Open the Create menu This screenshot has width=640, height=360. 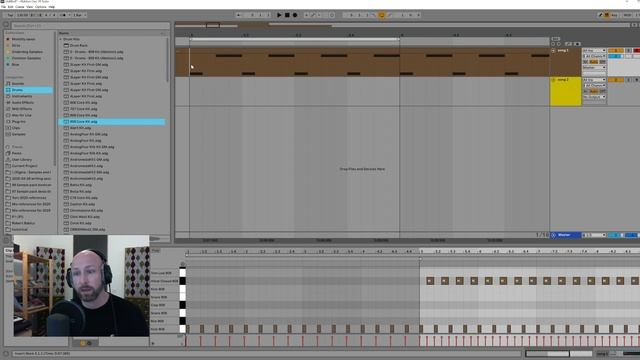pos(20,7)
